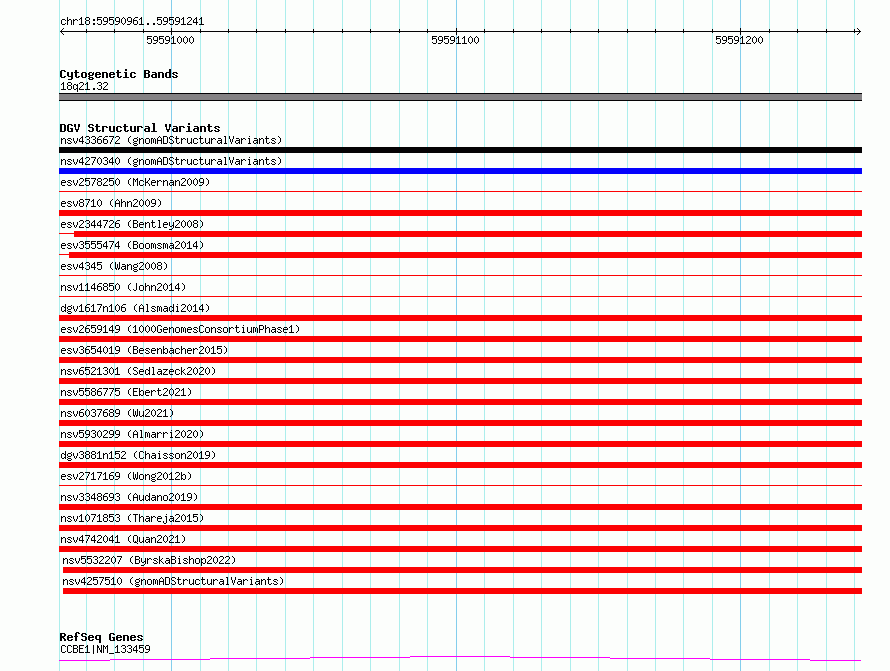Click the Cytogenetic Bands track heading
890x671 pixels.
(x=119, y=74)
